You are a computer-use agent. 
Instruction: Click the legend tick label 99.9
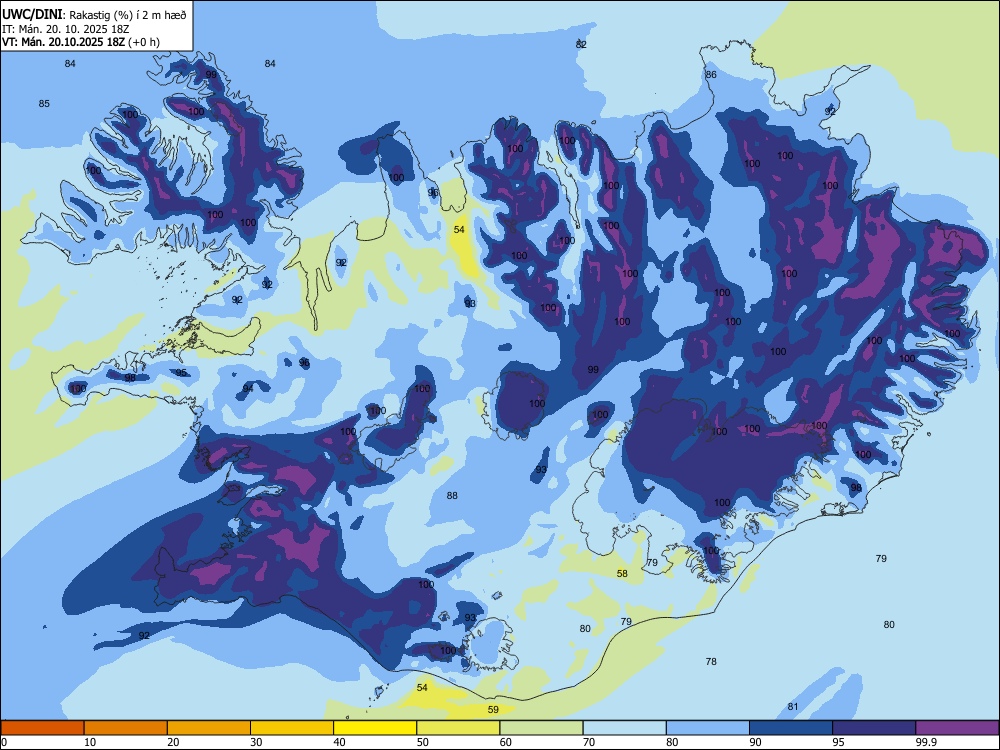(x=926, y=742)
